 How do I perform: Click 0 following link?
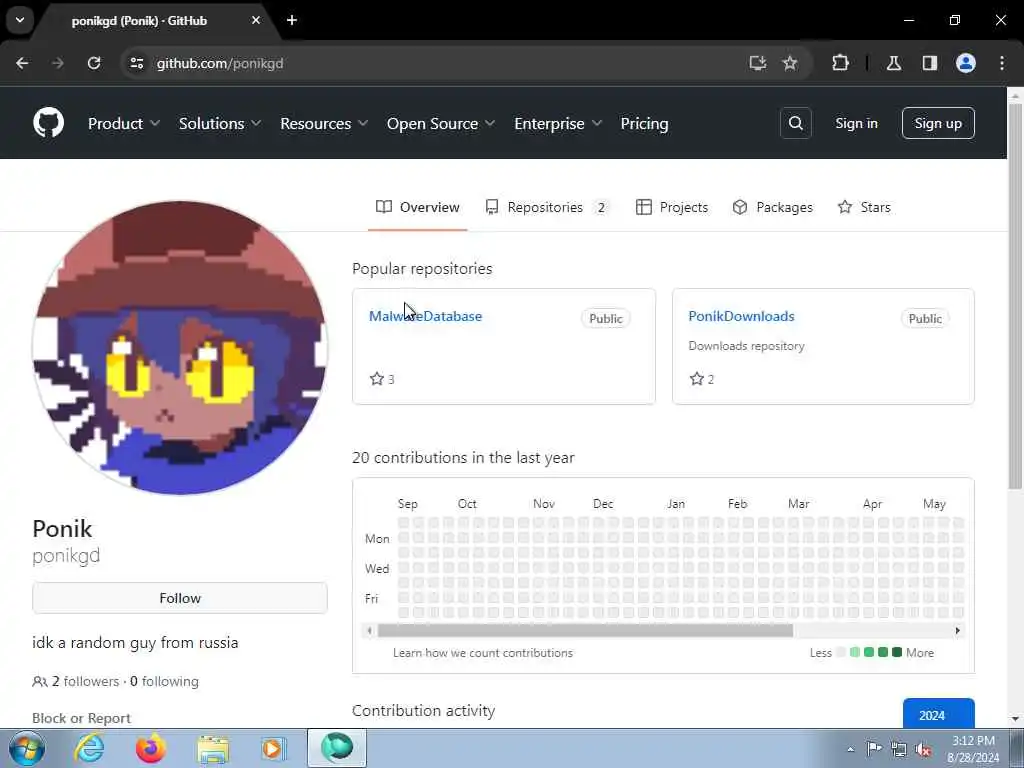pos(165,681)
